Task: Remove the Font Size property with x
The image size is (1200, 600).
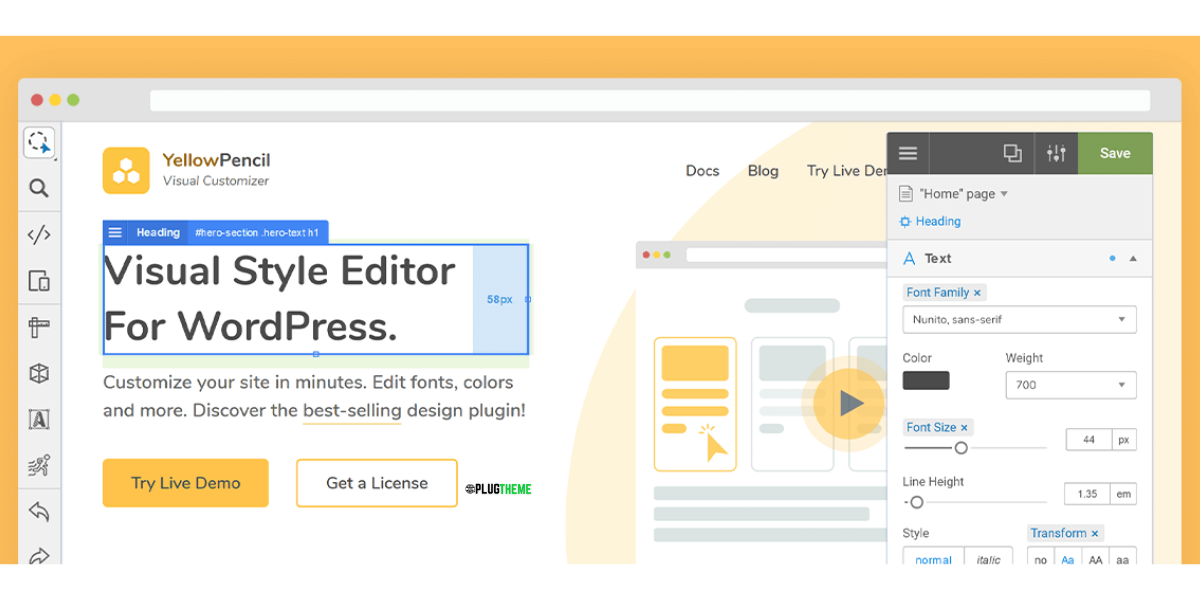Action: coord(964,427)
